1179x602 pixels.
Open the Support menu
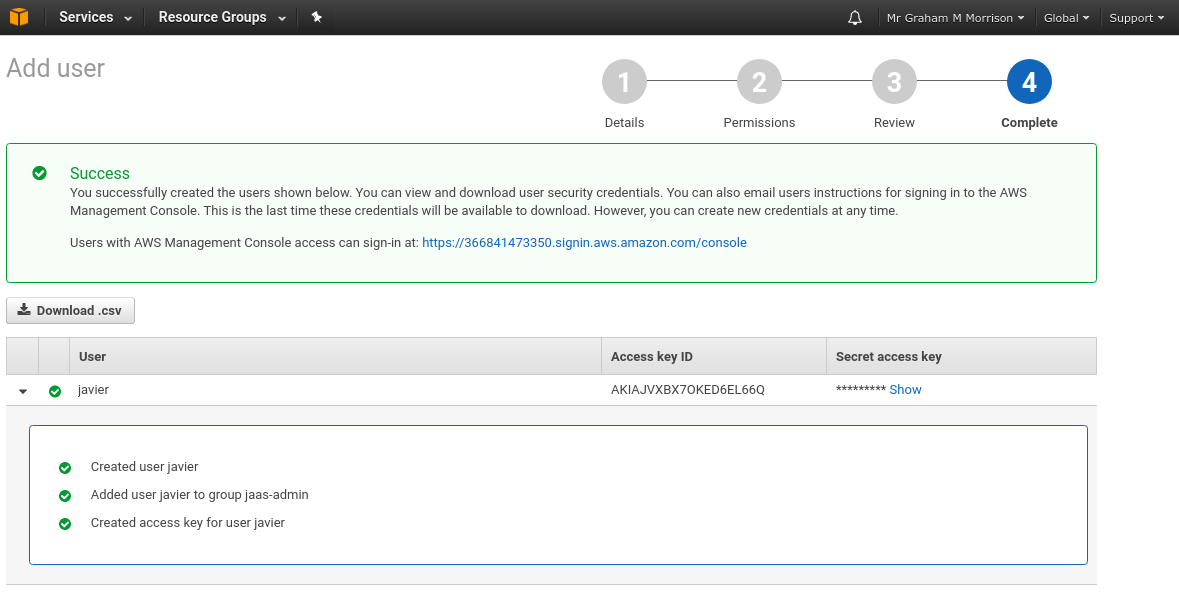coord(1136,18)
